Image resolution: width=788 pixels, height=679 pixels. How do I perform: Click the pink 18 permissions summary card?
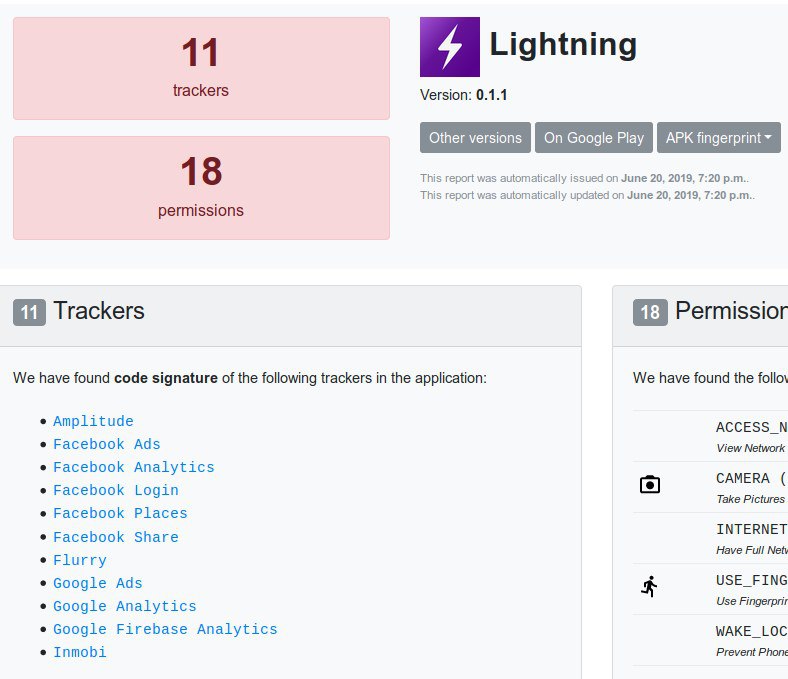202,188
